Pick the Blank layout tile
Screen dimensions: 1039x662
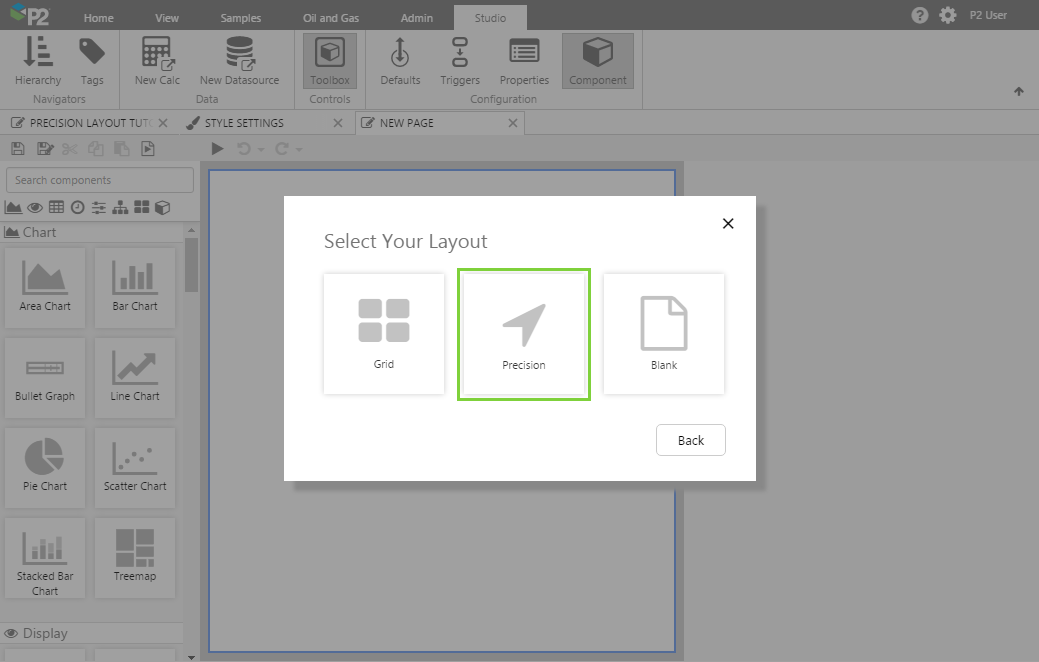(x=664, y=334)
